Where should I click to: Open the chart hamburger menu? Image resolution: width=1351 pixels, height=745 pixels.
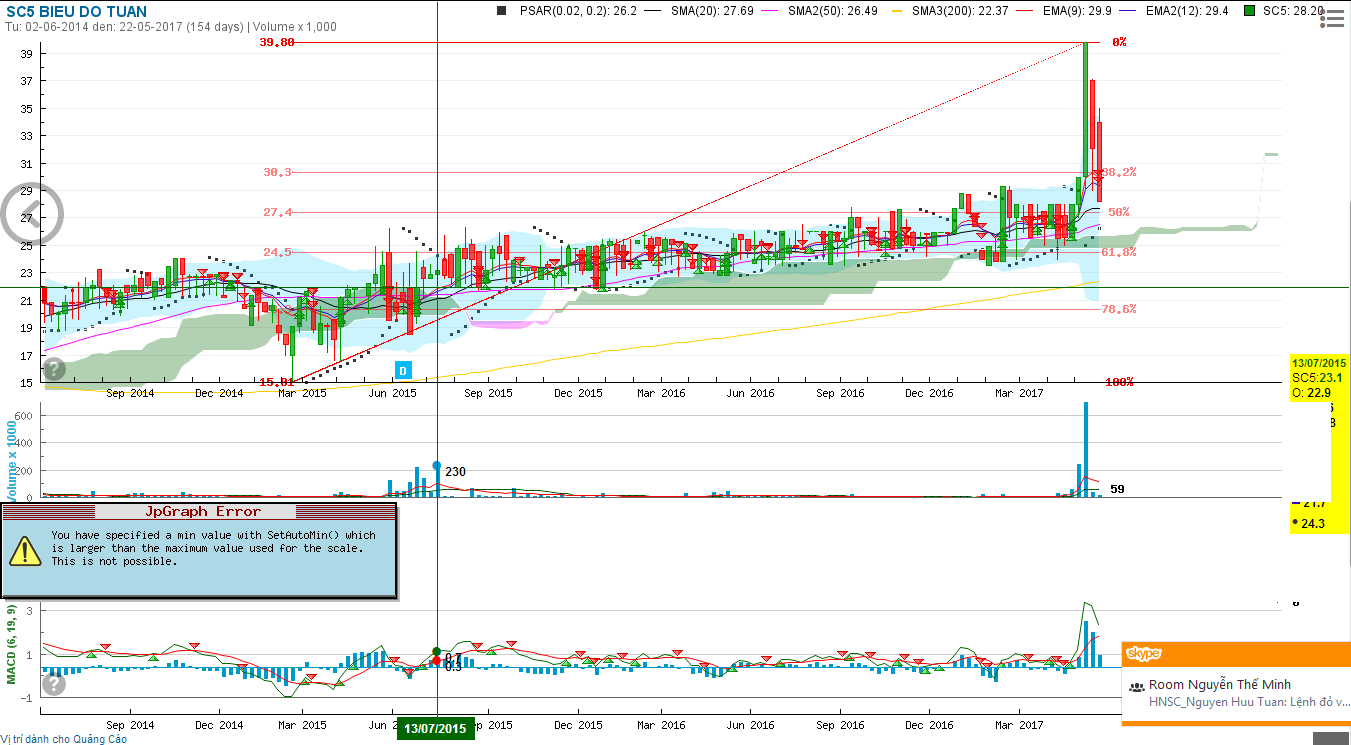tap(1331, 18)
